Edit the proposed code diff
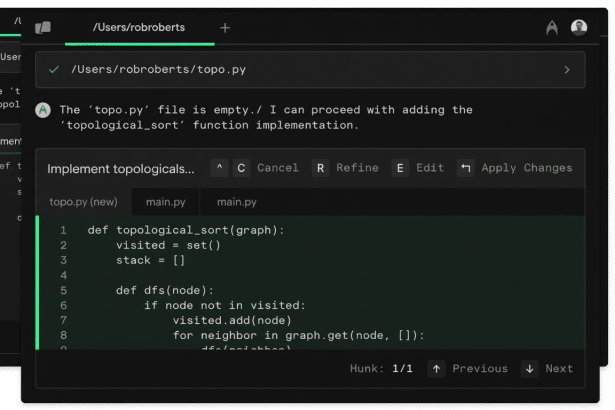The image size is (615, 410). point(430,168)
